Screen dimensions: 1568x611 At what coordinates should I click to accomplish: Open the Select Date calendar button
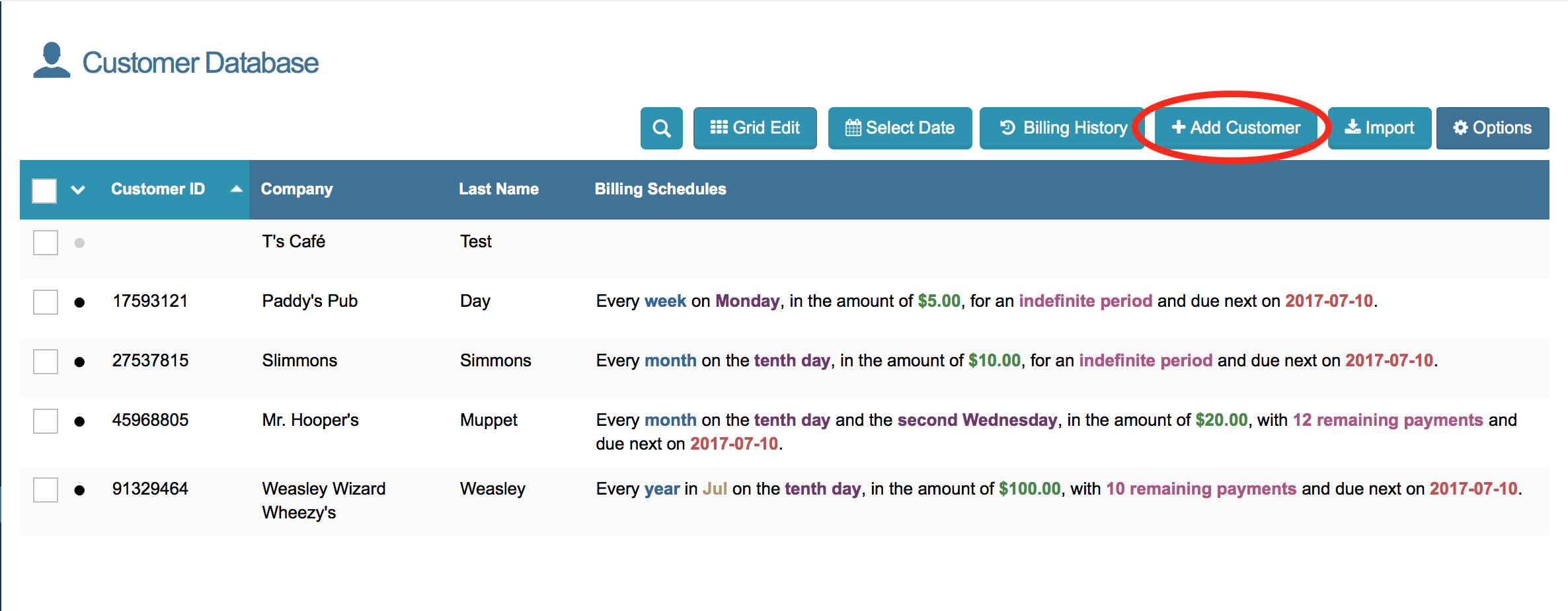point(900,128)
